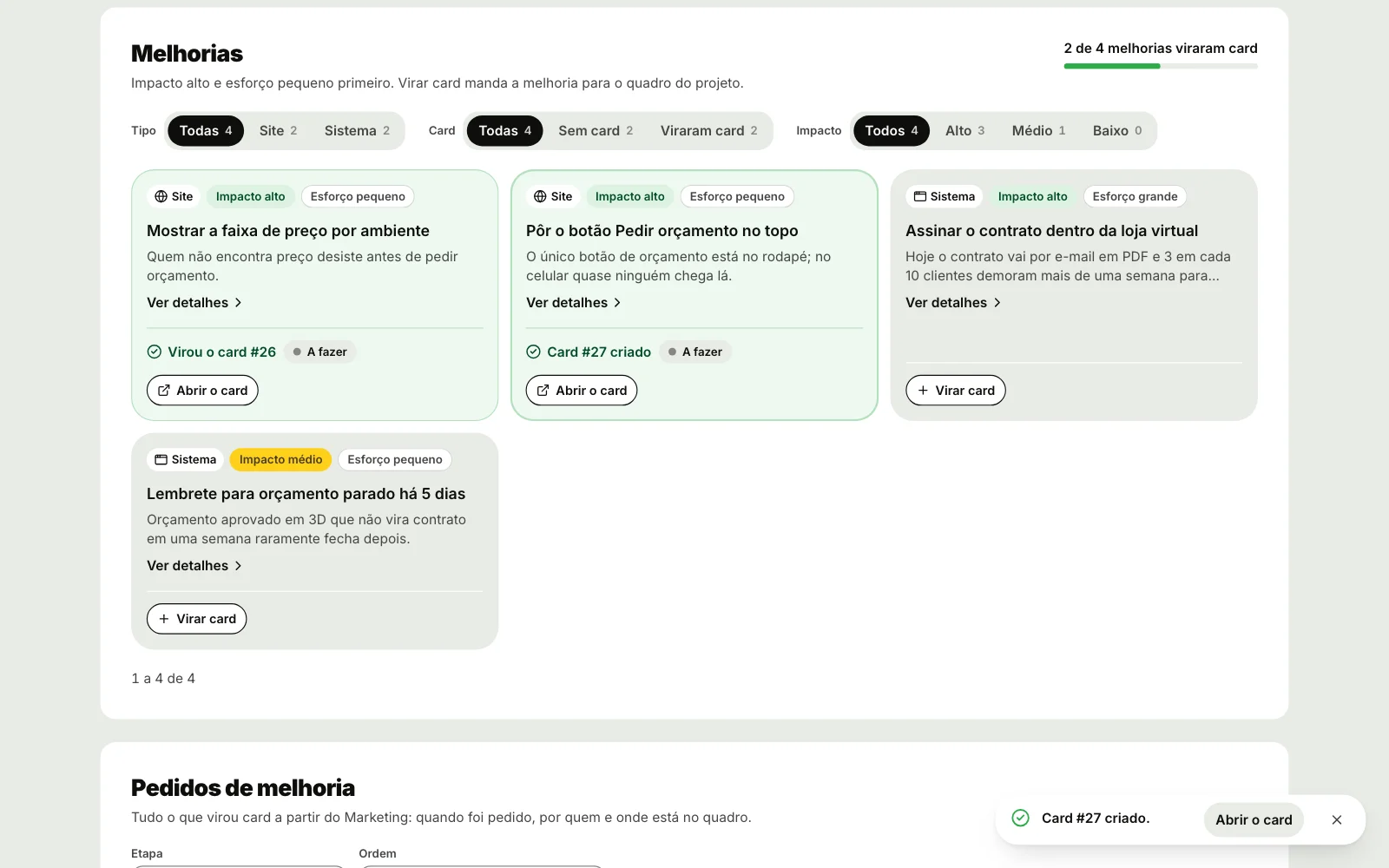Select Todas in the Card filter
This screenshot has width=1389, height=868.
point(505,131)
